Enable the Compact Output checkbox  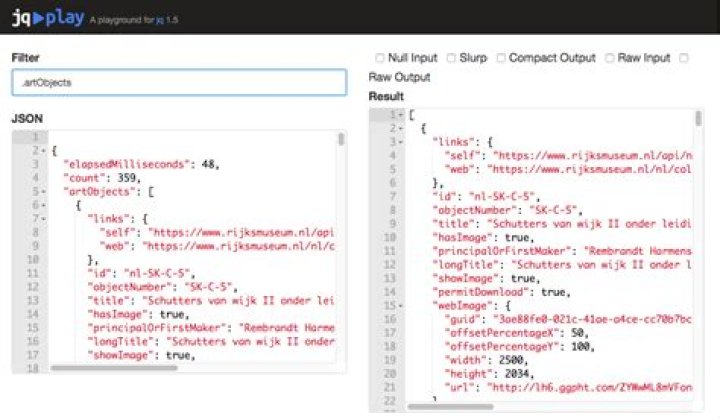pos(501,58)
